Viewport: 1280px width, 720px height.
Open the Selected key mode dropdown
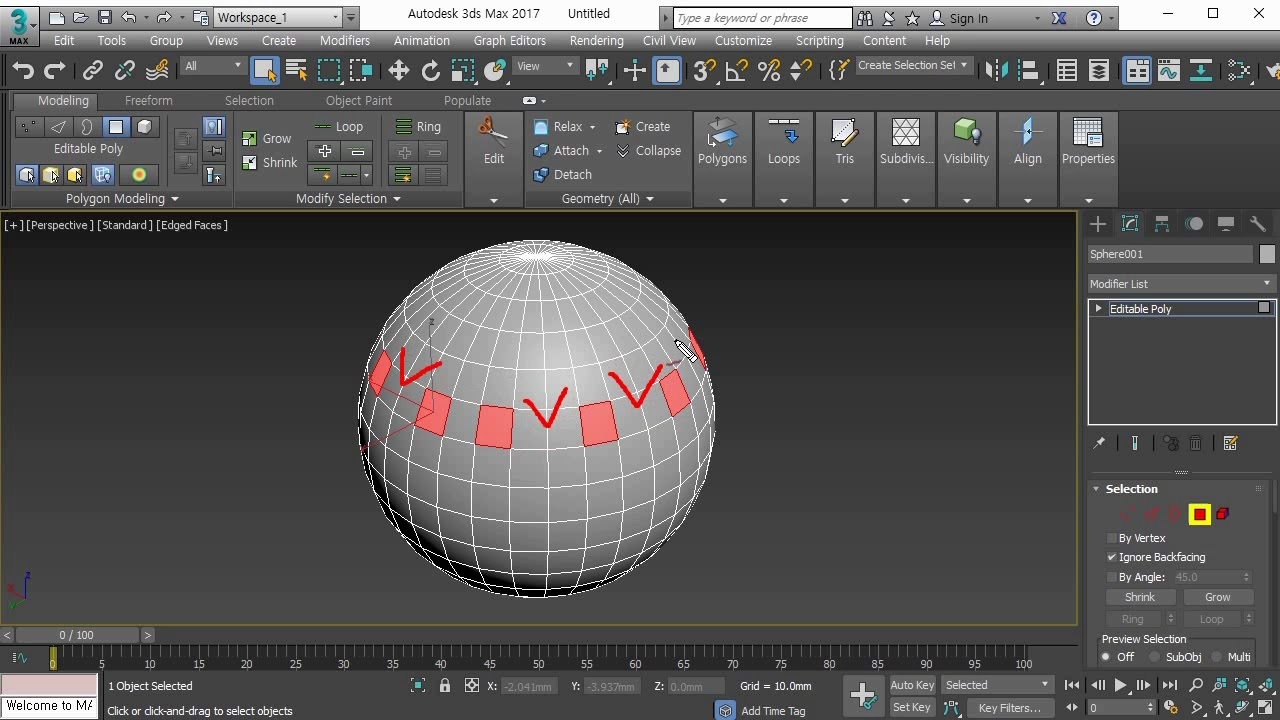click(997, 685)
